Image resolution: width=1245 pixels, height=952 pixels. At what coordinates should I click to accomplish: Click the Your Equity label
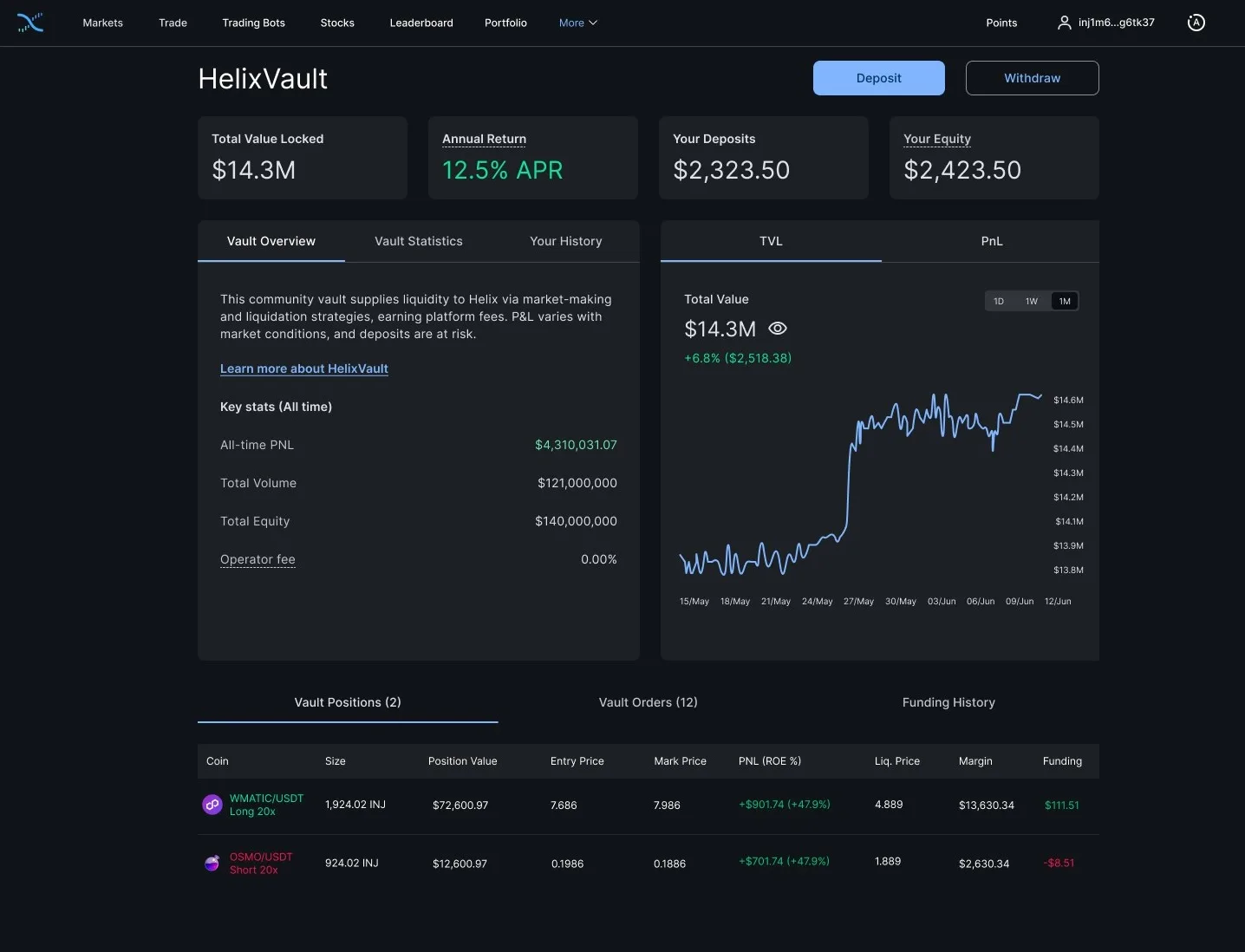[x=937, y=139]
